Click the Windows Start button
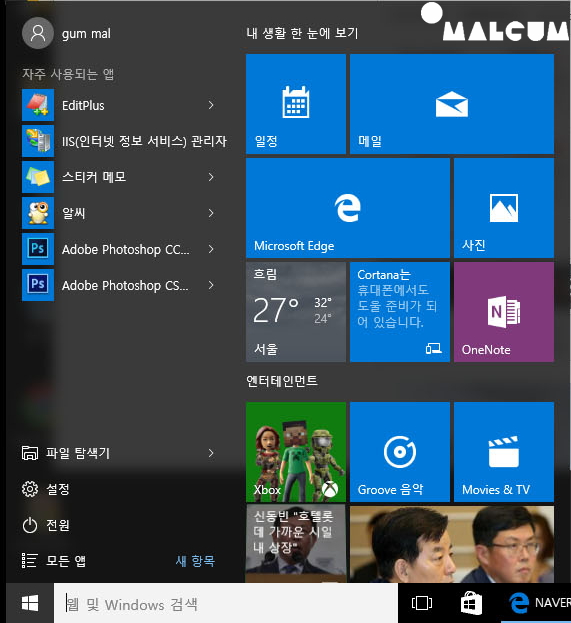Viewport: 571px width, 623px height. [30, 603]
